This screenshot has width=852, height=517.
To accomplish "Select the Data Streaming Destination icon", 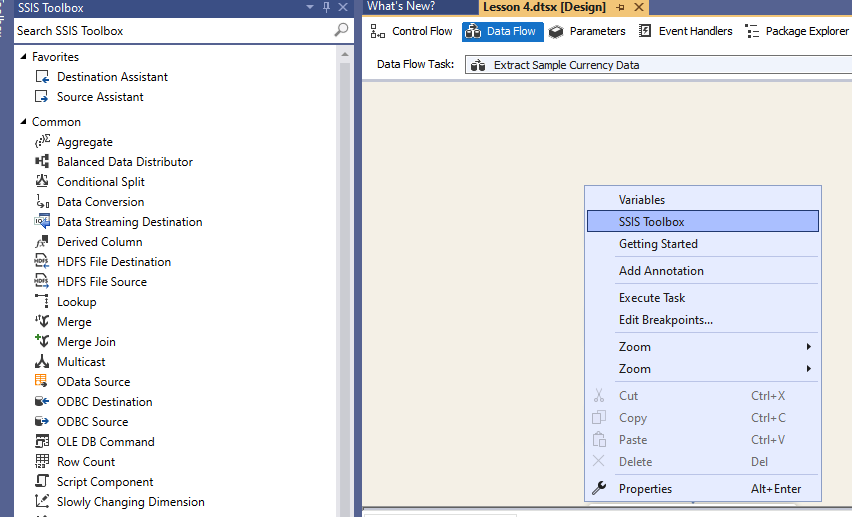I will [42, 221].
